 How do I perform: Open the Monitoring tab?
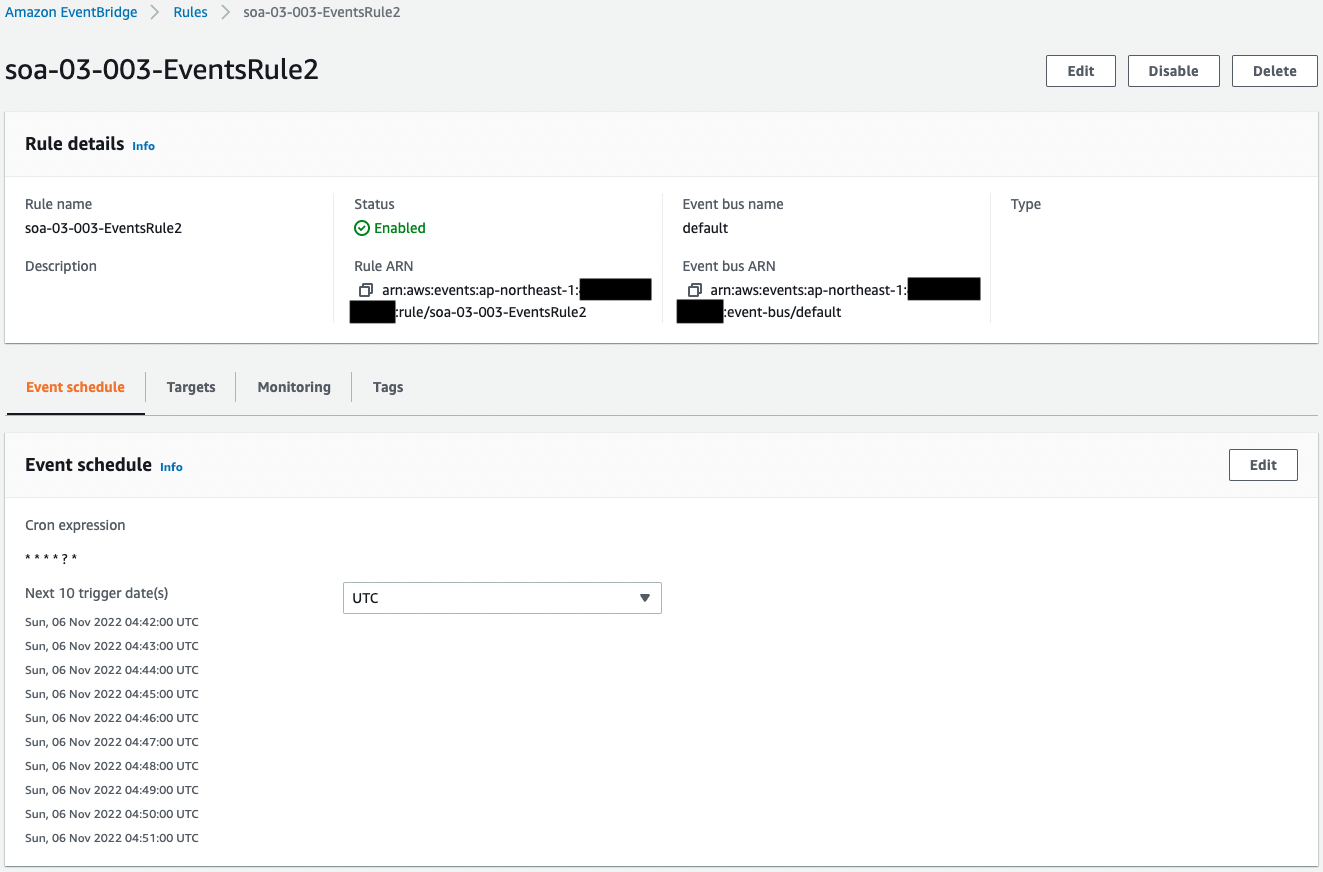pyautogui.click(x=293, y=387)
